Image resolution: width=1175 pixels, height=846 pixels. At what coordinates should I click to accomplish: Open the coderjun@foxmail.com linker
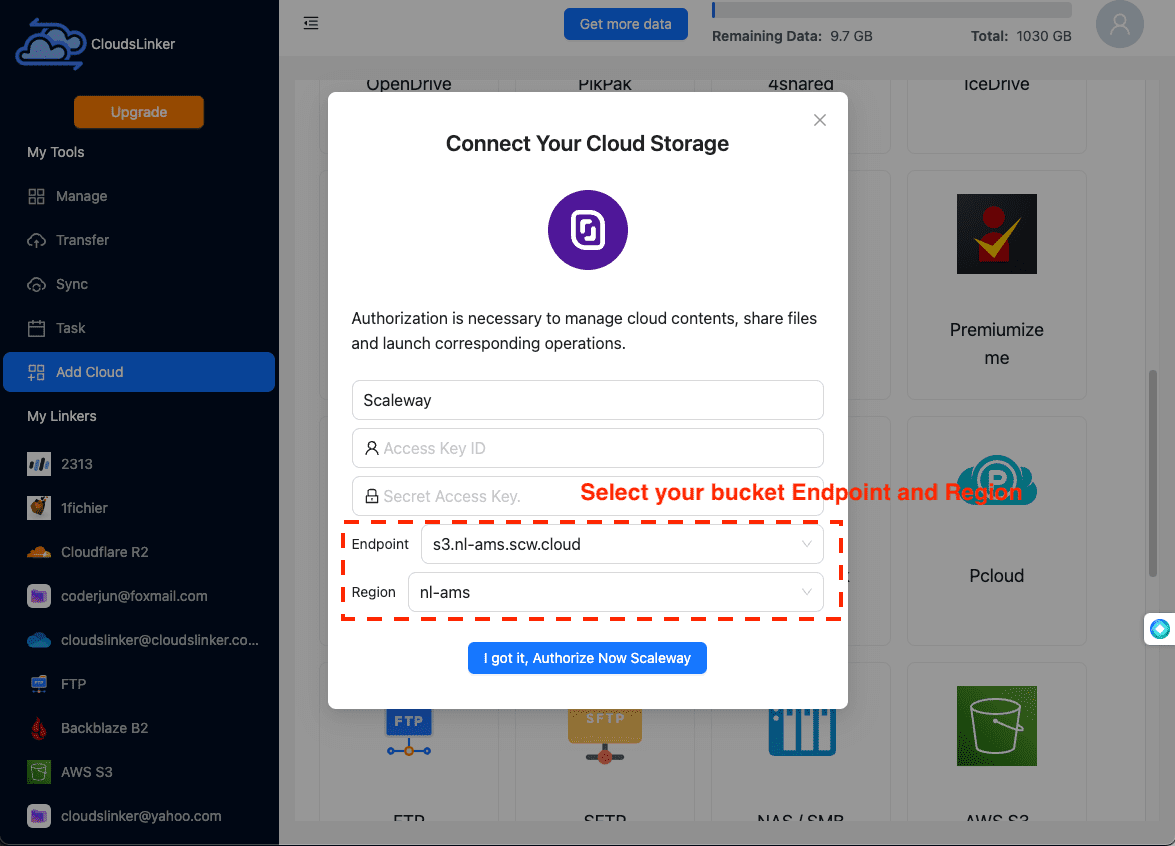[139, 596]
